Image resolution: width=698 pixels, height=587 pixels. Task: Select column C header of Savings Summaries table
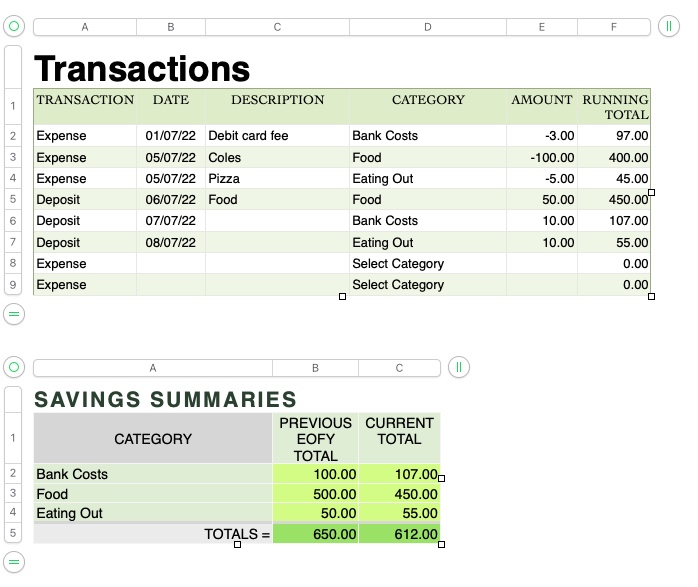pos(399,368)
